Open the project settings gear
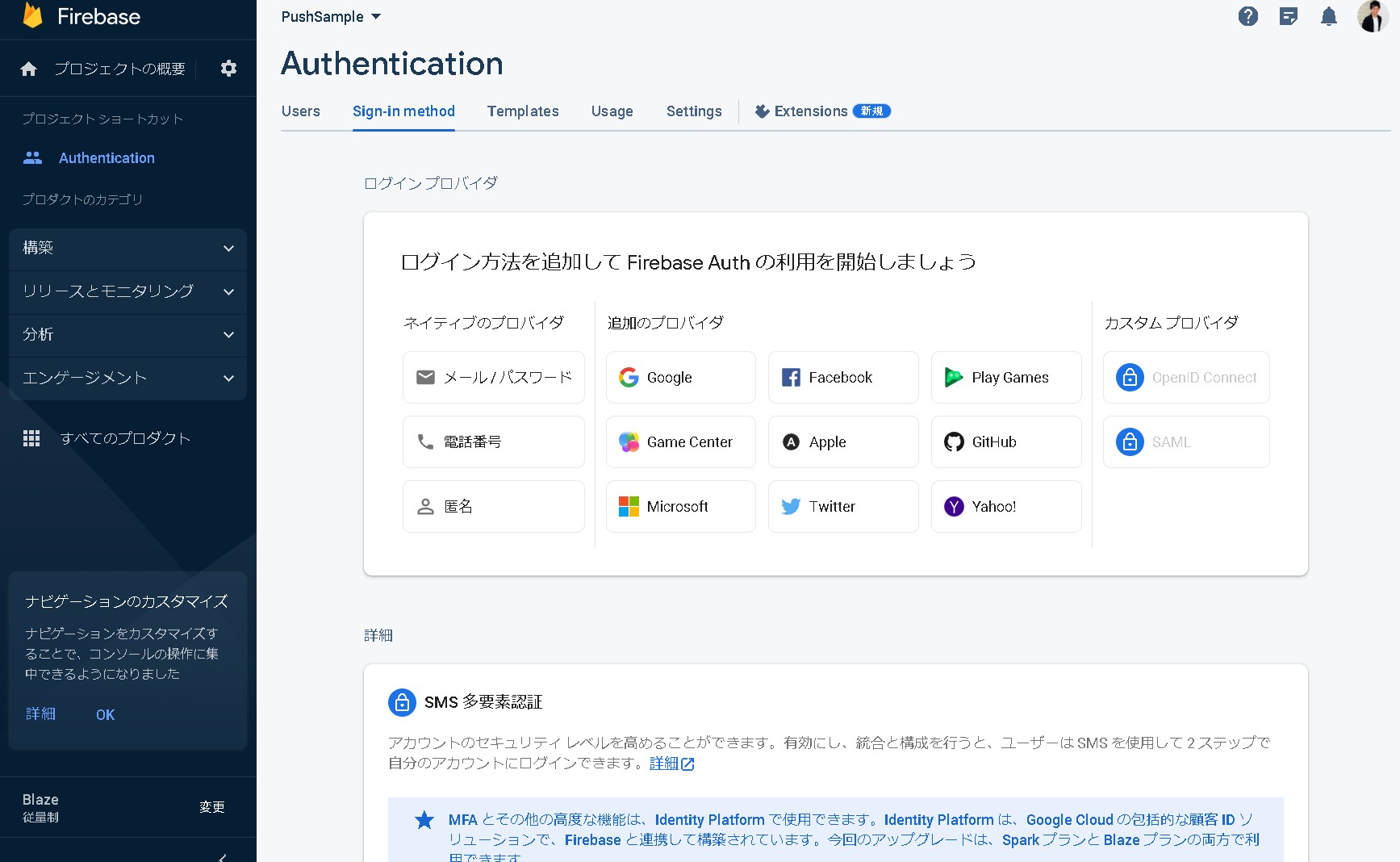This screenshot has height=862, width=1400. [x=228, y=69]
